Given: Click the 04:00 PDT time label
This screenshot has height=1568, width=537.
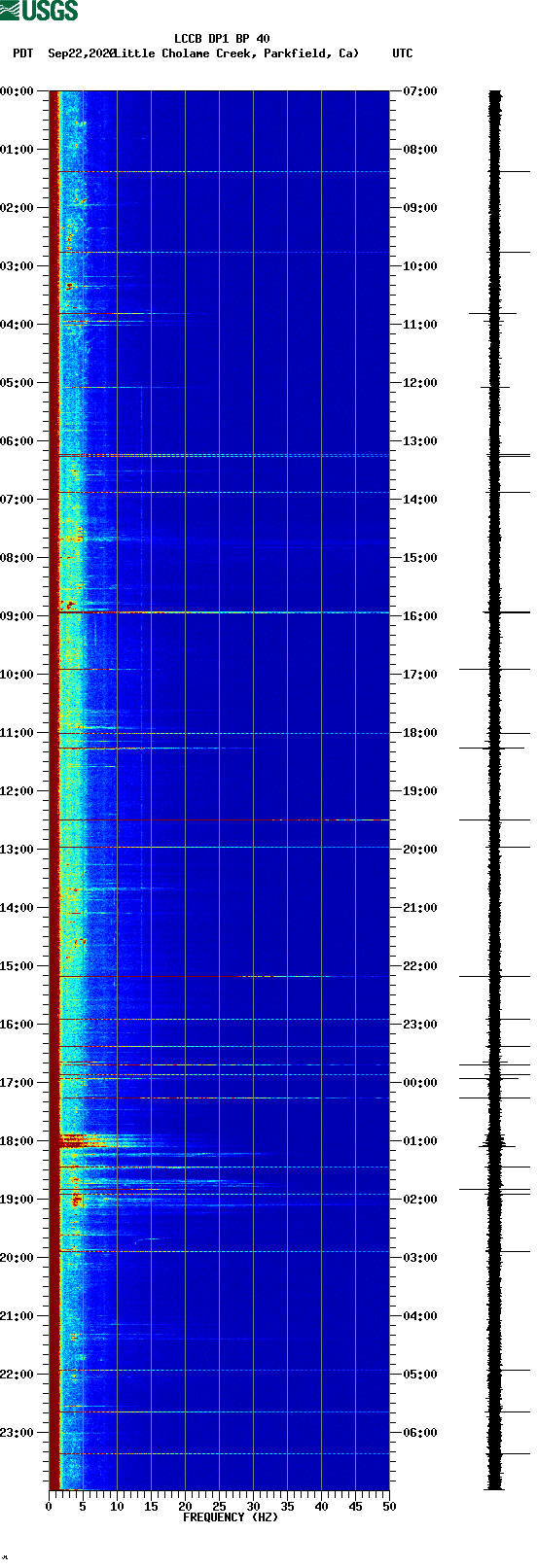Looking at the screenshot, I should coord(17,325).
